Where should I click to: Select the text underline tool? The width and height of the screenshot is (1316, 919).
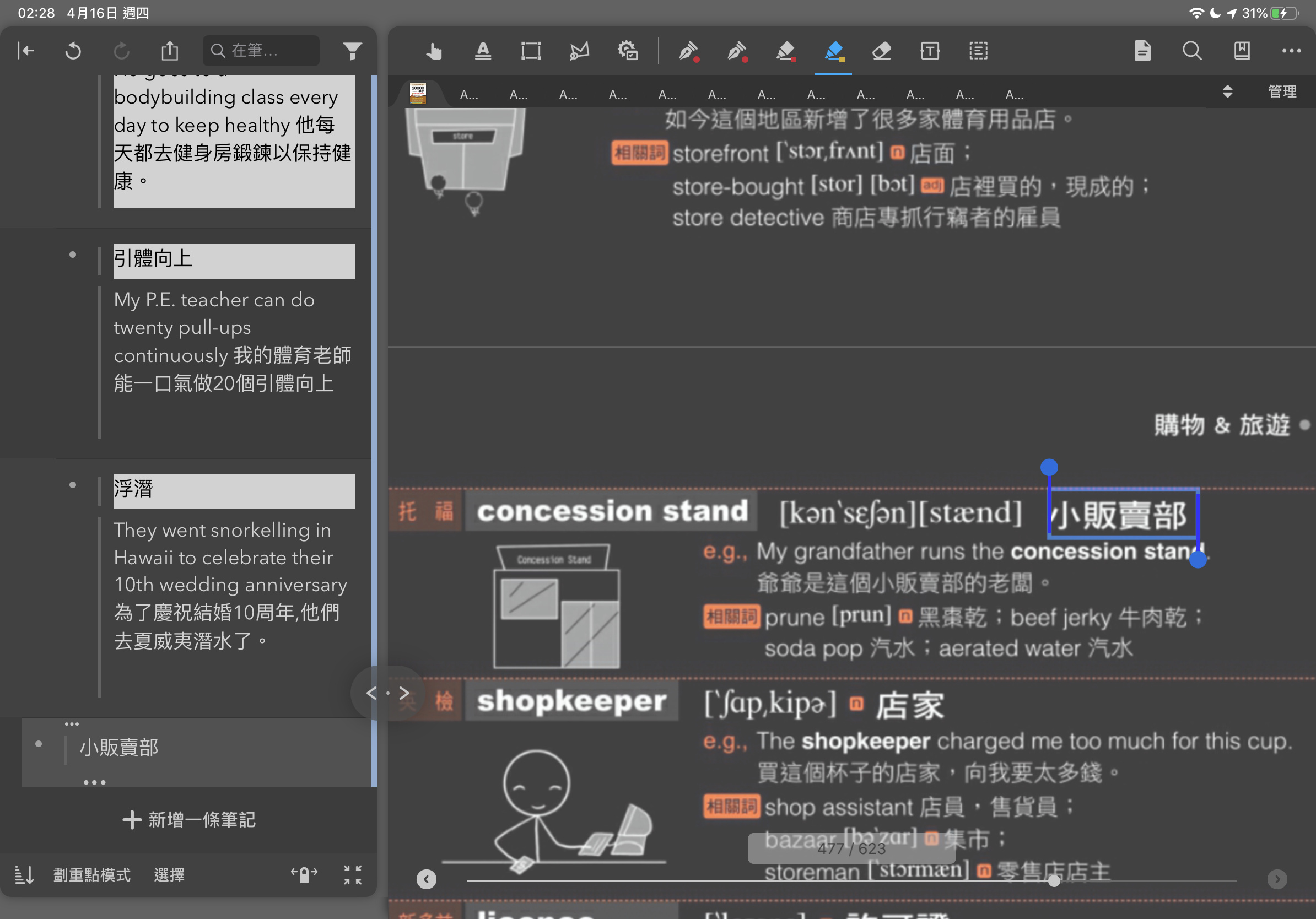[483, 51]
